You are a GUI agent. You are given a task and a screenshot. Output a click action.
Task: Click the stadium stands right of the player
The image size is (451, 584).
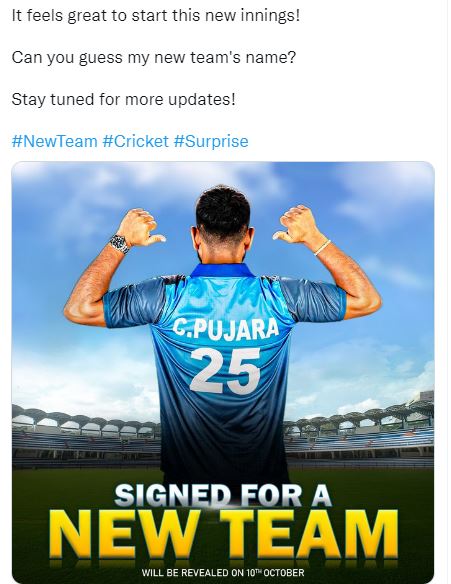(359, 434)
